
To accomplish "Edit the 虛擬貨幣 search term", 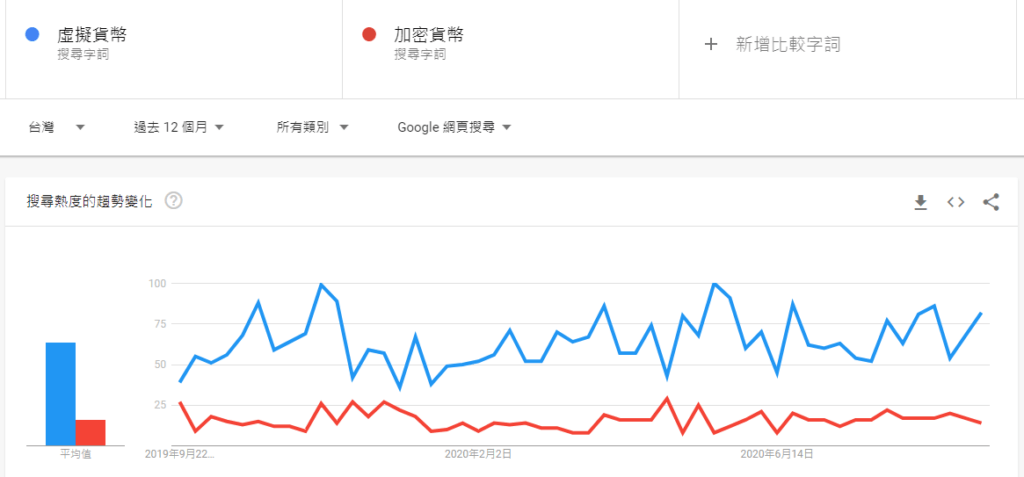I will click(92, 35).
